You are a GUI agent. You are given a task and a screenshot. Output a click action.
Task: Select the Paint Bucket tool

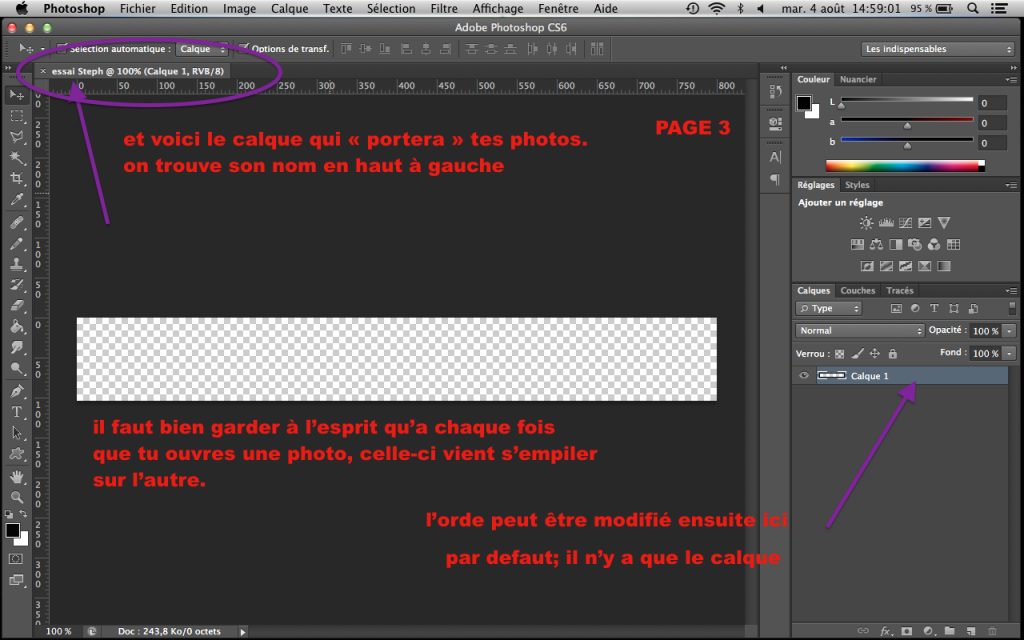coord(17,327)
